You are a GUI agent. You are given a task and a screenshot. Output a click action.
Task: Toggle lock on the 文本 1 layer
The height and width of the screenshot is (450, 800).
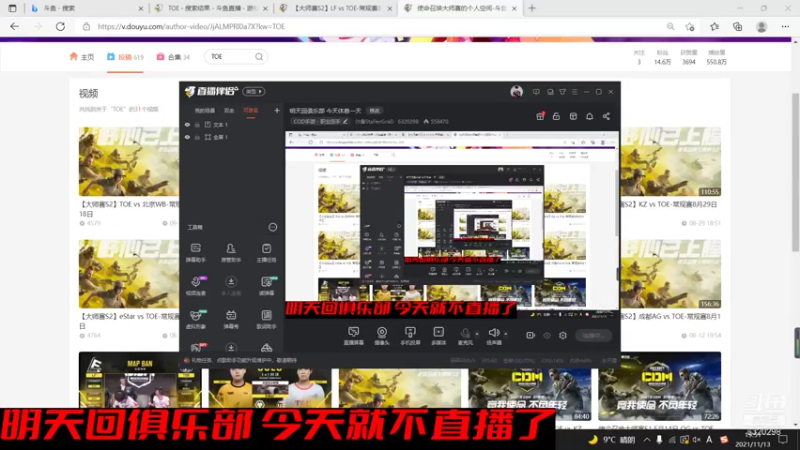tap(197, 124)
